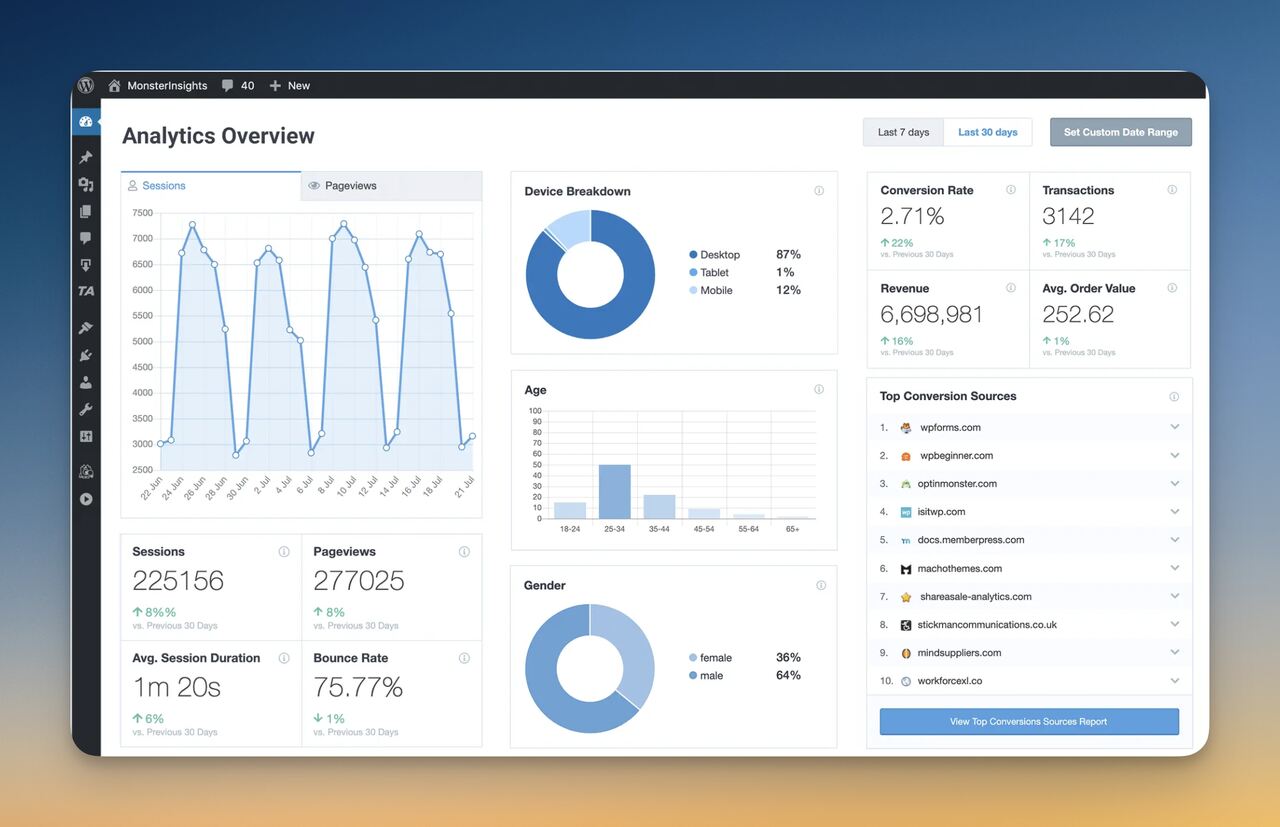Click the wpforms.com favicon
The height and width of the screenshot is (827, 1280).
pyautogui.click(x=906, y=428)
